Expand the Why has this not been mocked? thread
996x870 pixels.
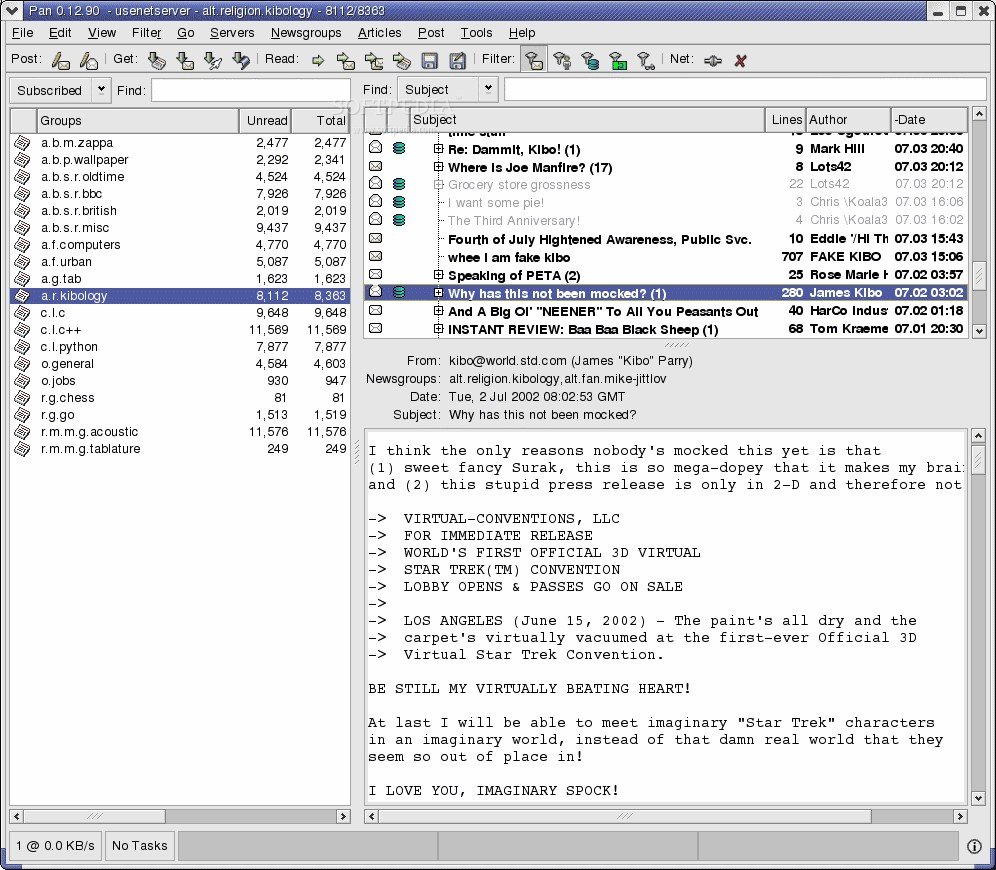pos(438,293)
